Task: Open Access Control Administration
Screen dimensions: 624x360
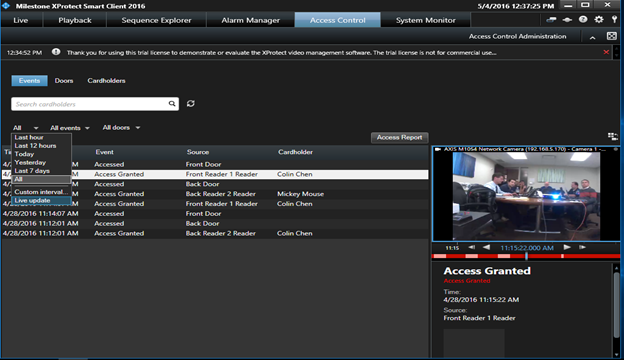Action: point(517,36)
